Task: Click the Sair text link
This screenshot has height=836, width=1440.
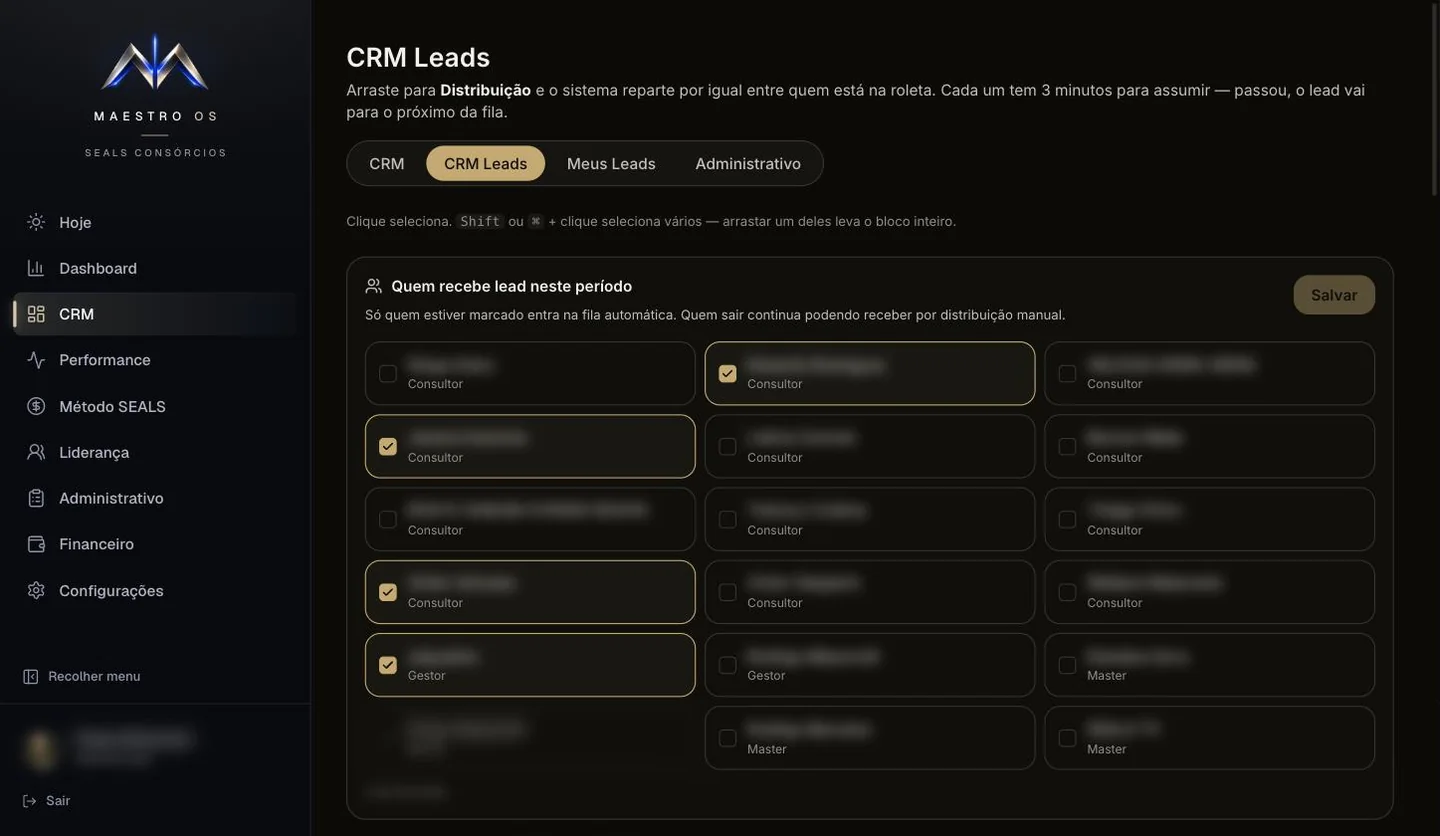Action: tap(58, 801)
